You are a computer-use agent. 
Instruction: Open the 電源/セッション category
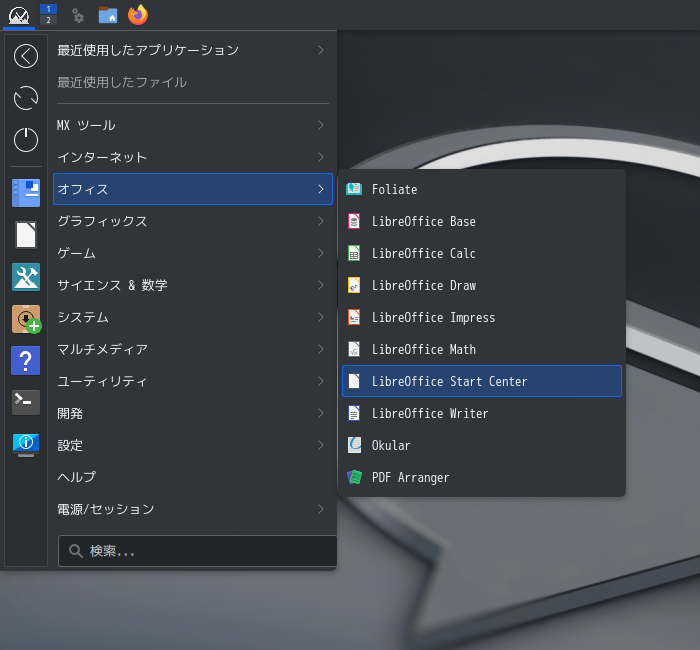pos(193,509)
